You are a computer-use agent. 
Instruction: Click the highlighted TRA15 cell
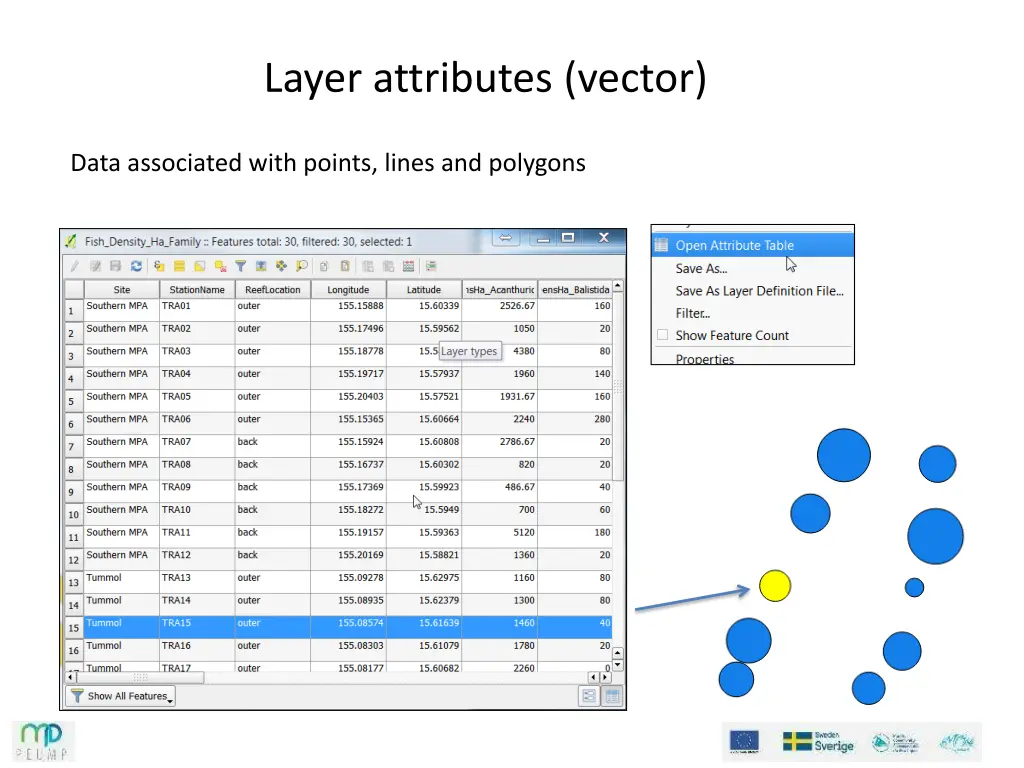click(197, 628)
